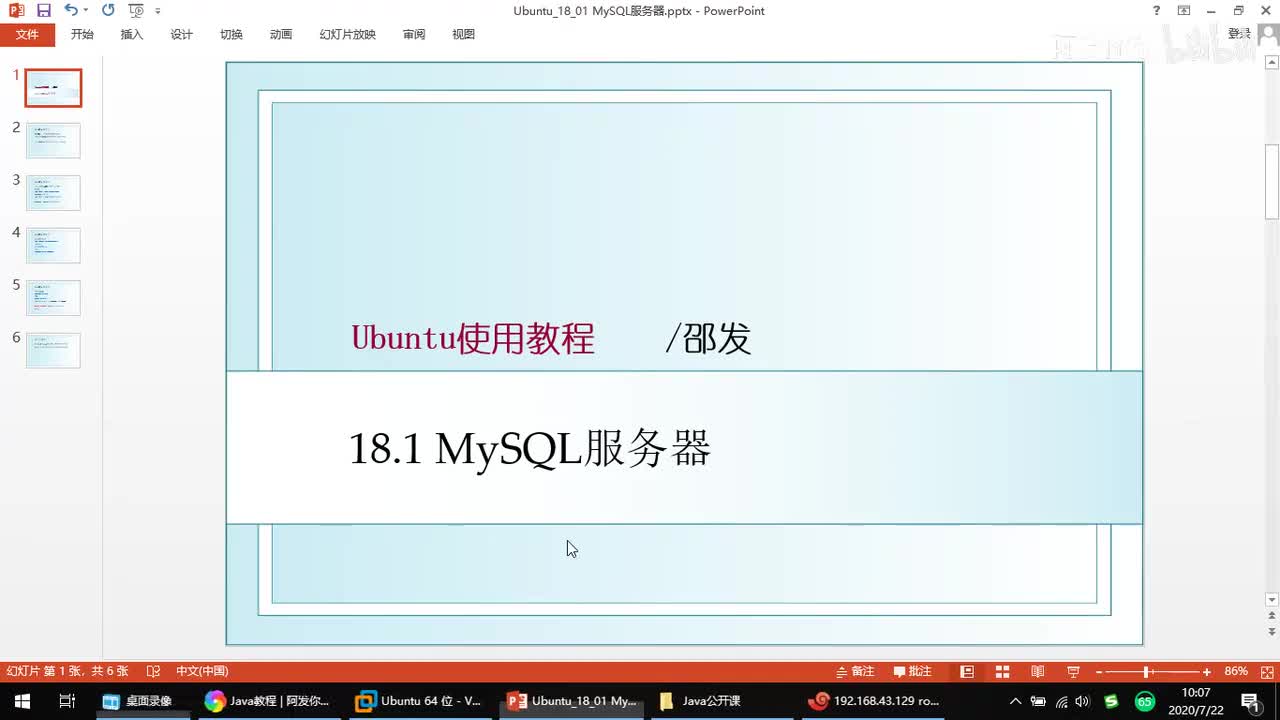Toggle the 批注 comments pane
Screen dimensions: 1280x720
click(912, 671)
